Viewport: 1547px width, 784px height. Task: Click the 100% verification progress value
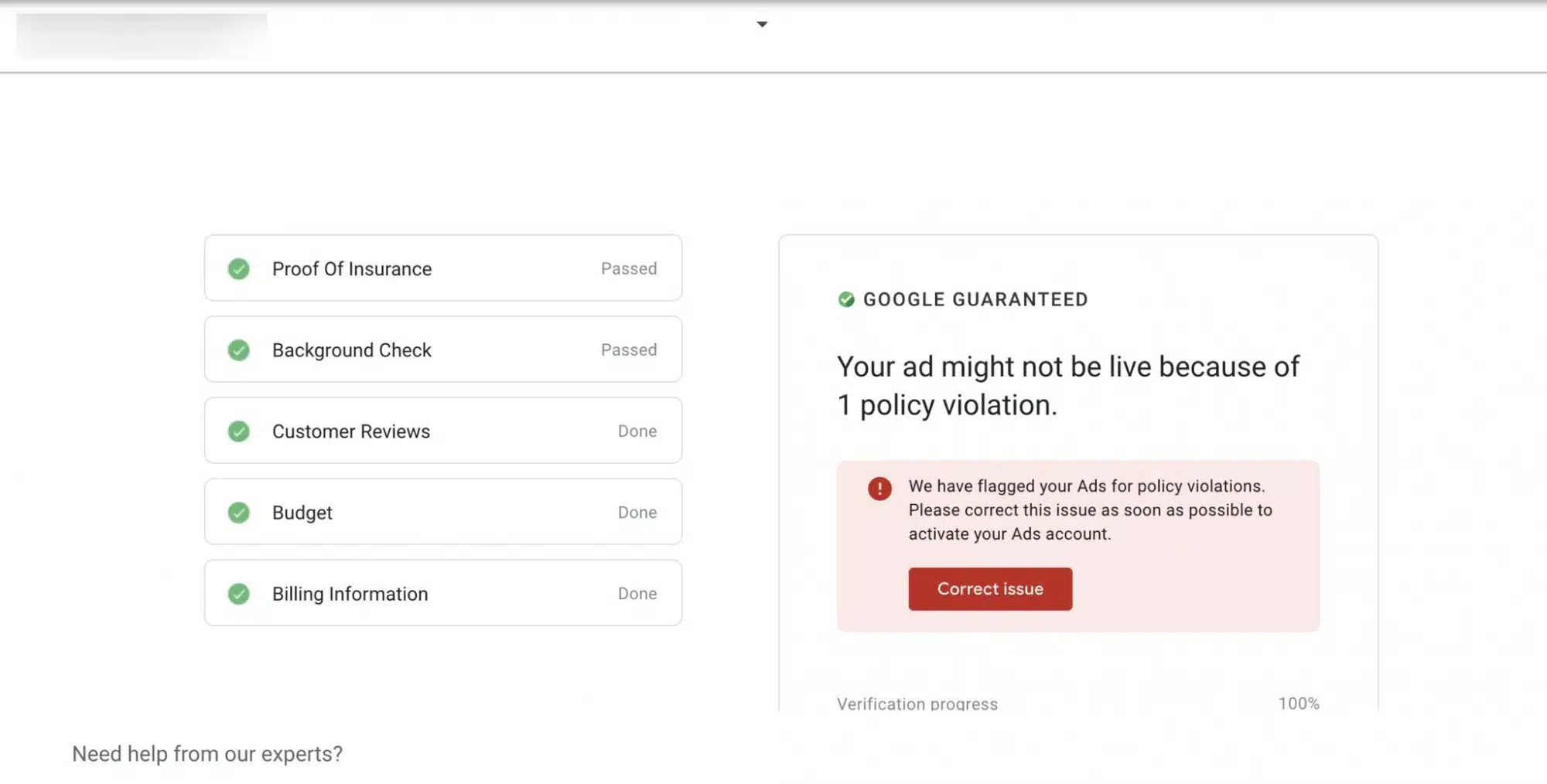1299,703
